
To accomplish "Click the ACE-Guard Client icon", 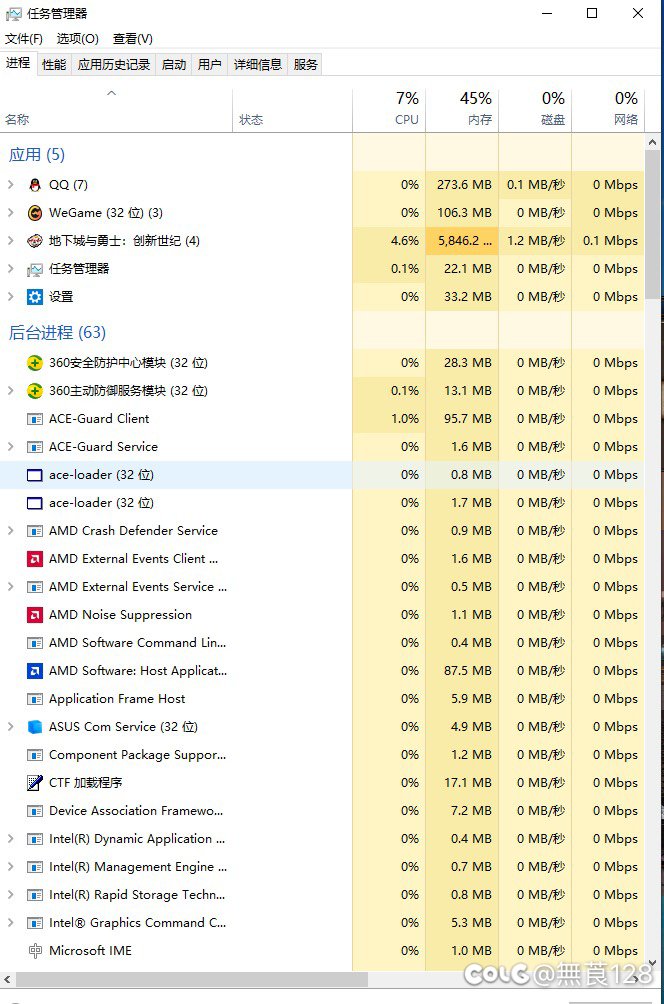I will tap(35, 419).
